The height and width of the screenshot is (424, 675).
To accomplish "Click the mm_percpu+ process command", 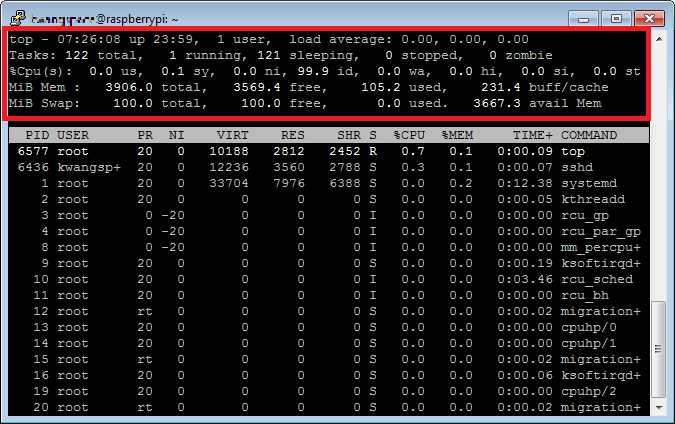I will [x=601, y=248].
